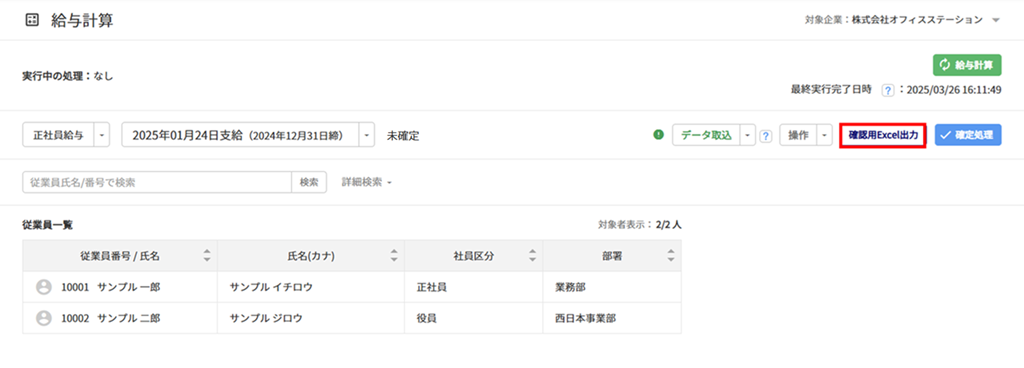Click avatar icon of employee 10002
Image resolution: width=1024 pixels, height=368 pixels.
[x=44, y=318]
